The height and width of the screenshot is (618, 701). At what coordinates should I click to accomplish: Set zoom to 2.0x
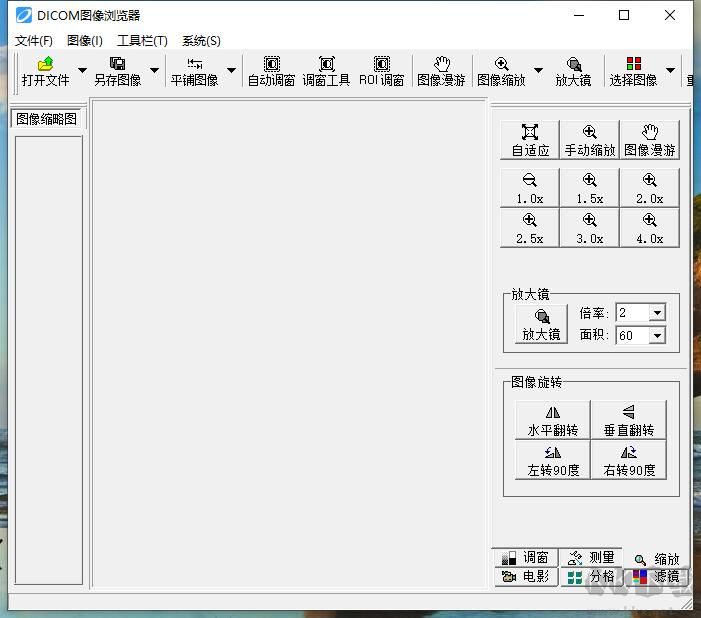click(x=649, y=188)
